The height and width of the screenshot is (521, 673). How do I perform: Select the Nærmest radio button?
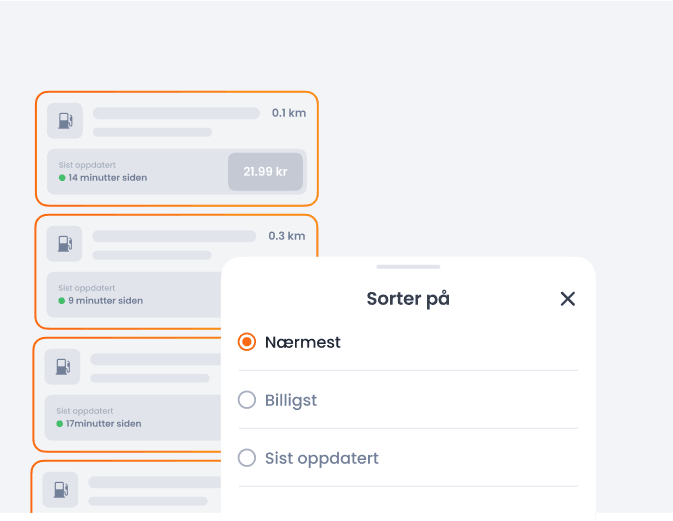tap(247, 342)
